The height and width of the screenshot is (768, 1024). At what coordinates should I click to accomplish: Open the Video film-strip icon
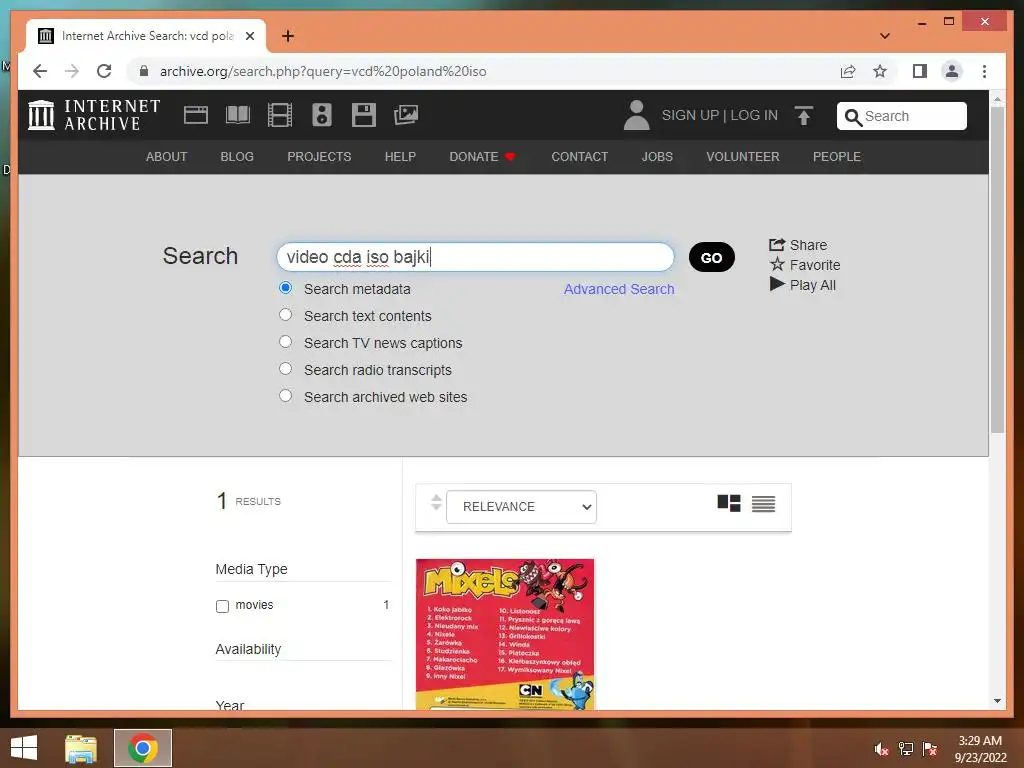280,115
